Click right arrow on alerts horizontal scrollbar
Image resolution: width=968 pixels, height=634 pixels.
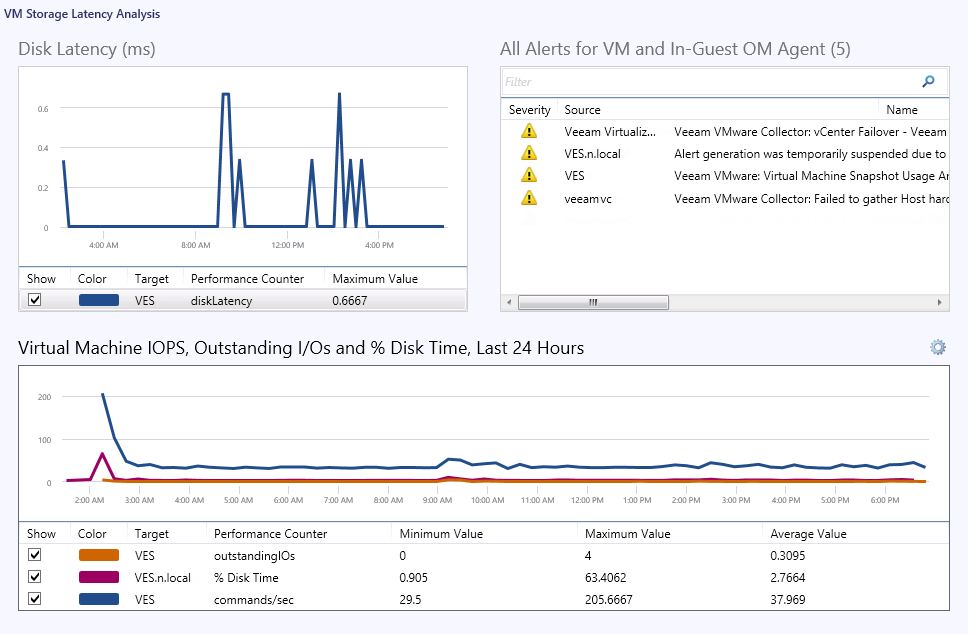click(940, 302)
